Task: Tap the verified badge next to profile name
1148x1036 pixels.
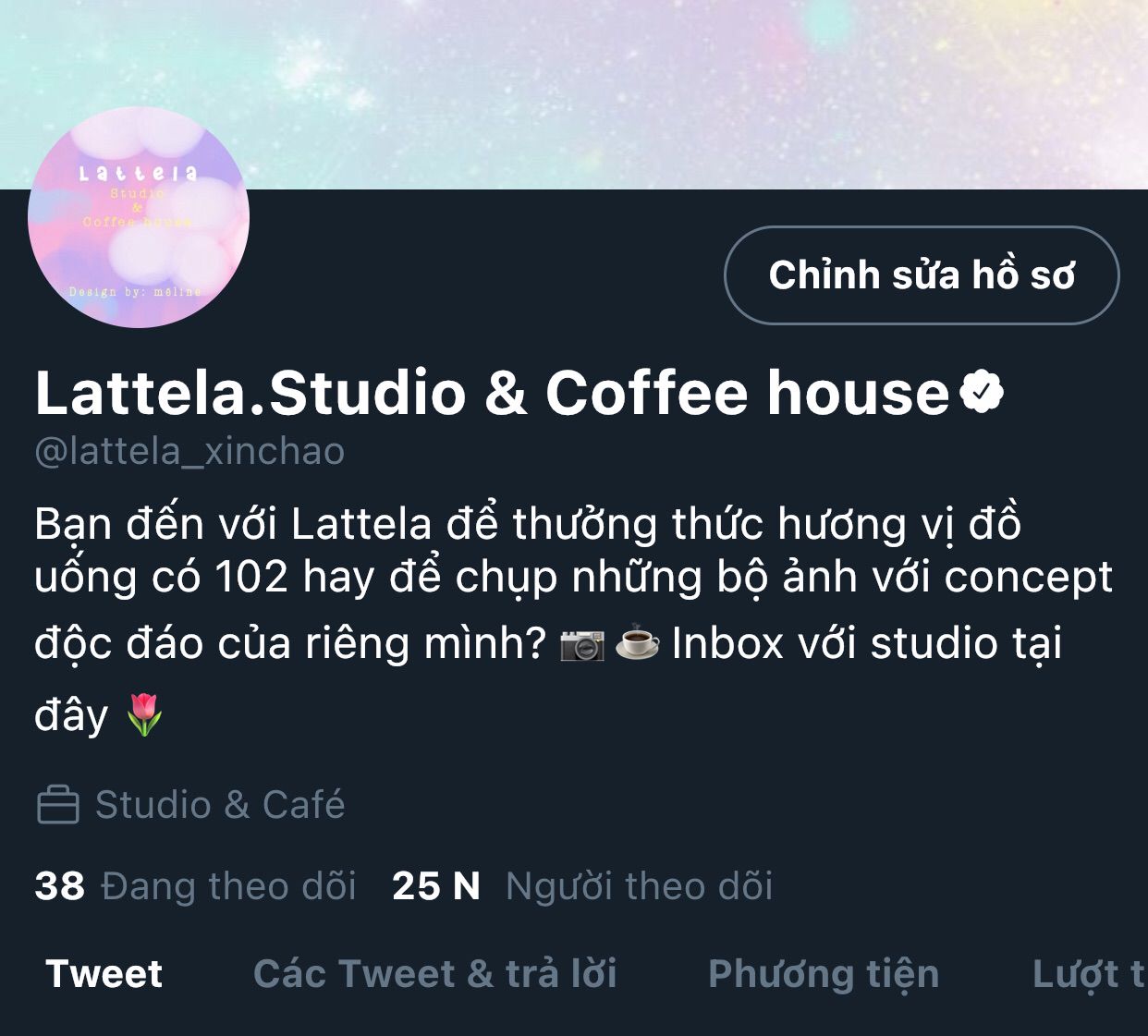Action: 982,392
